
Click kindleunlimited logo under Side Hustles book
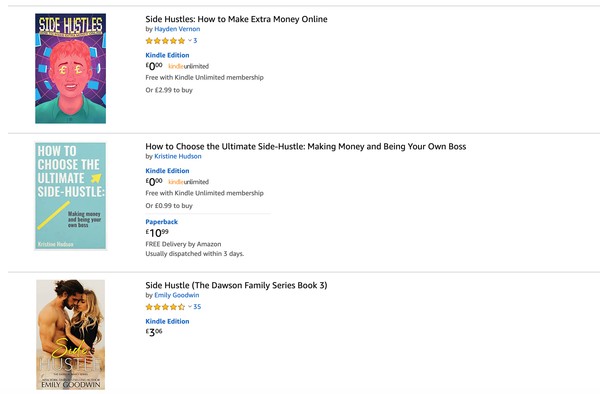pos(189,66)
